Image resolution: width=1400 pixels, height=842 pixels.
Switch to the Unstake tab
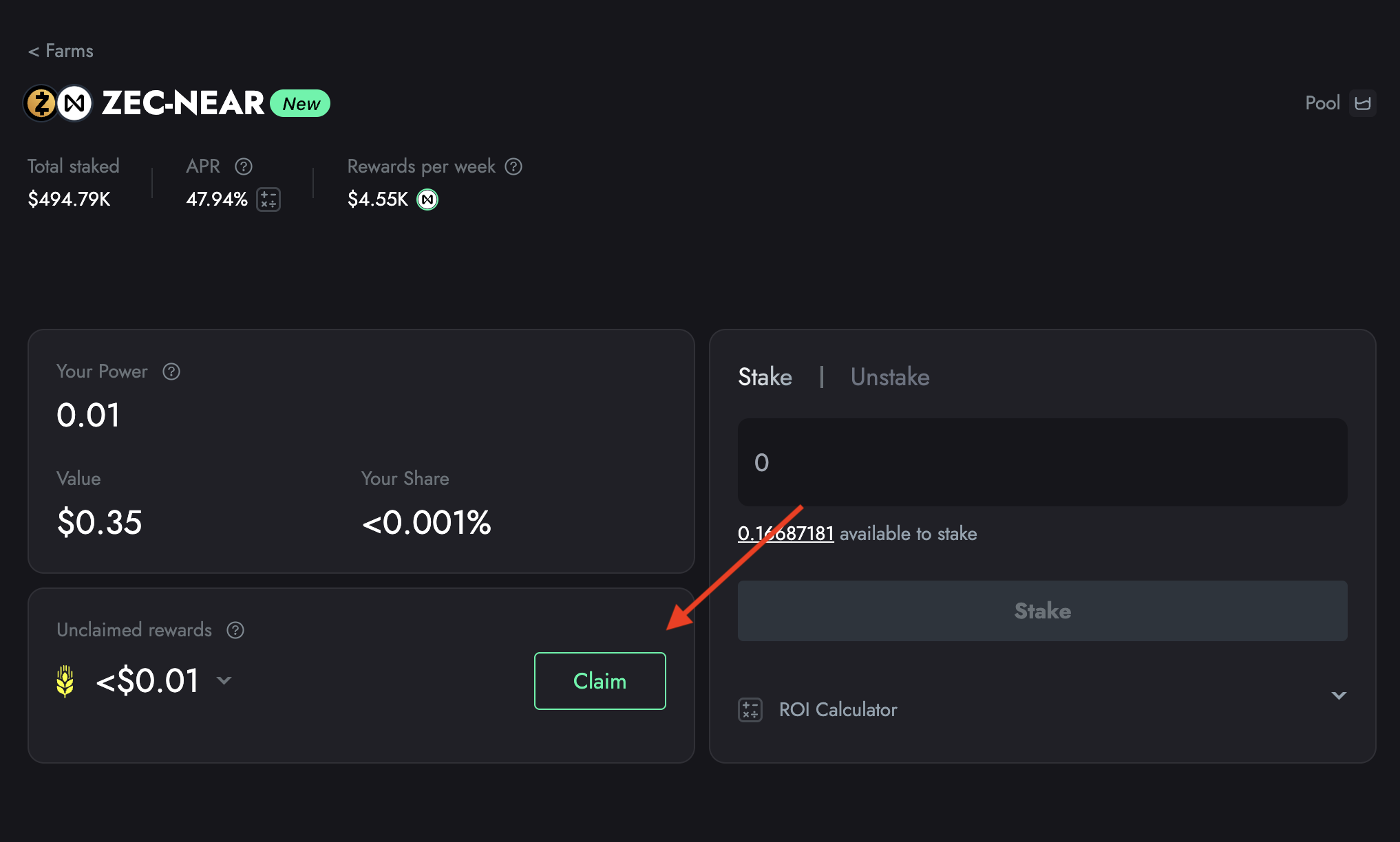(x=890, y=377)
